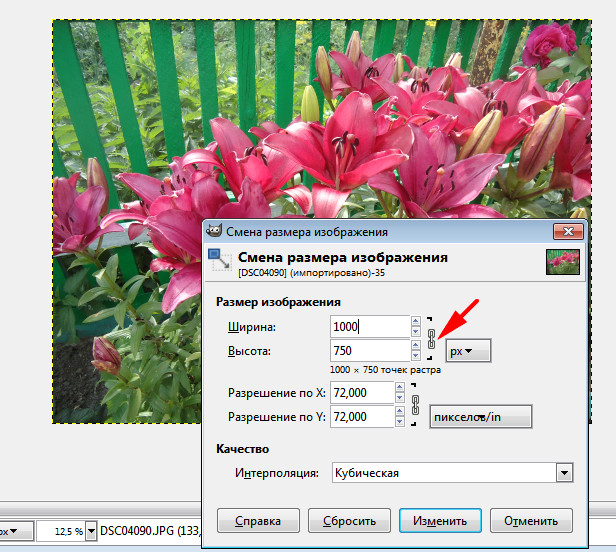Viewport: 616px width, 552px height.
Task: Click the Разрешение по X input field
Action: pyautogui.click(x=362, y=392)
